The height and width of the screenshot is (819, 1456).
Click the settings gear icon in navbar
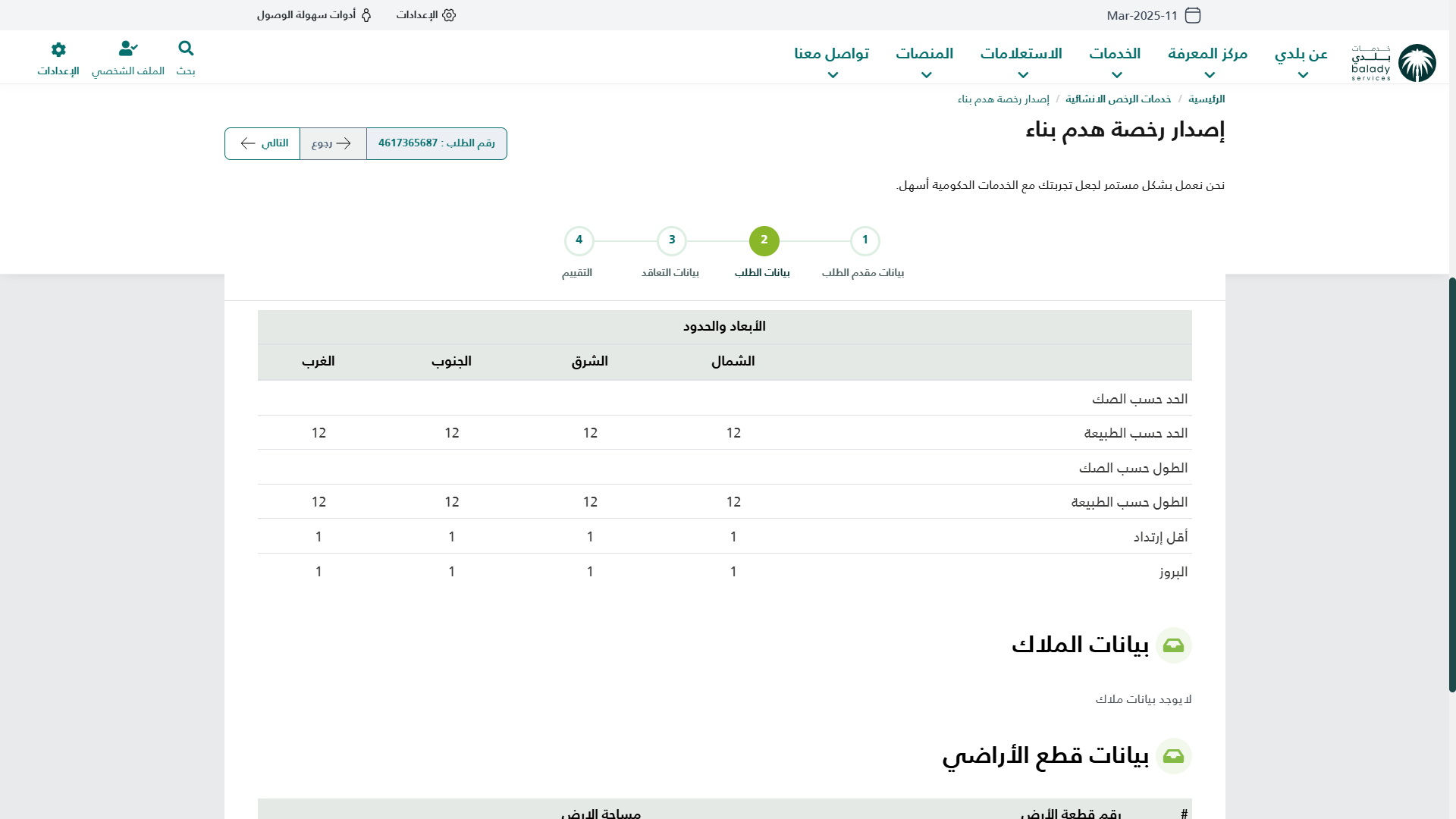point(58,49)
